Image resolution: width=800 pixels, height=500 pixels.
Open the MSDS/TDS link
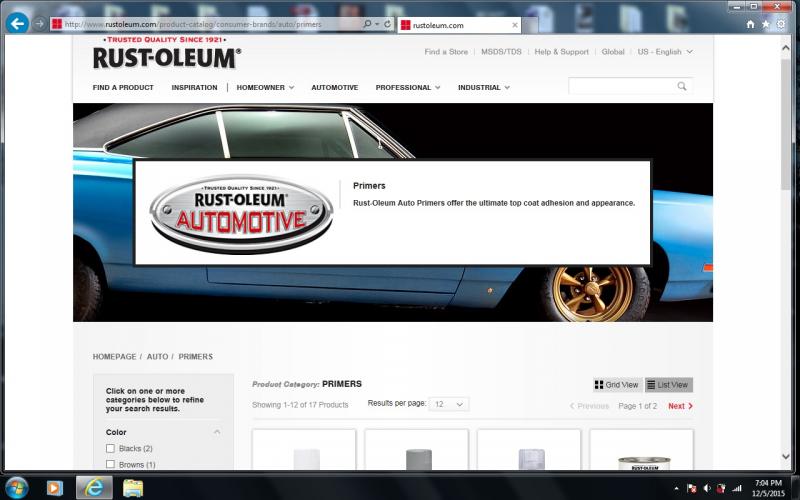pyautogui.click(x=501, y=52)
